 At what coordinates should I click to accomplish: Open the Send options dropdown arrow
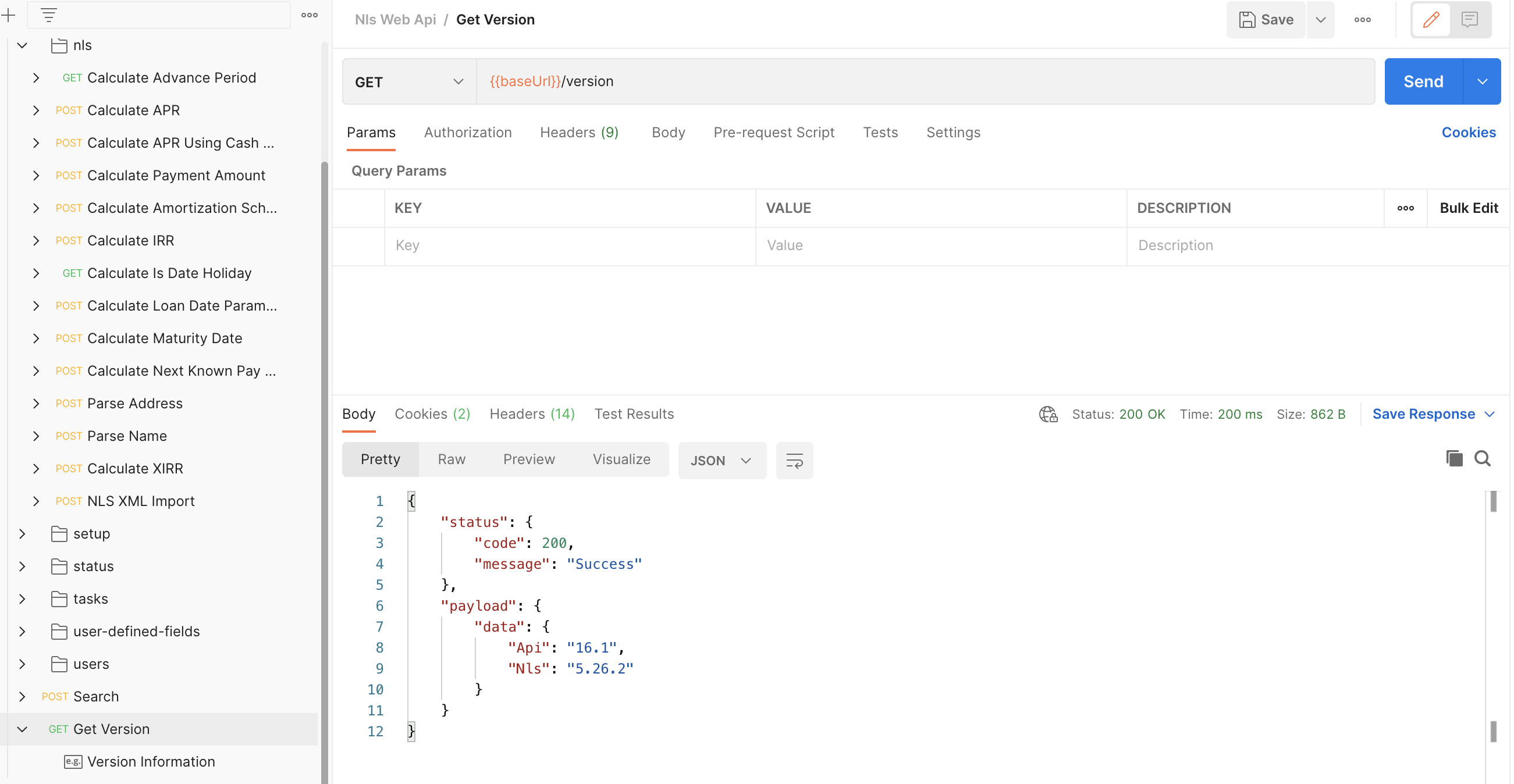pos(1482,81)
